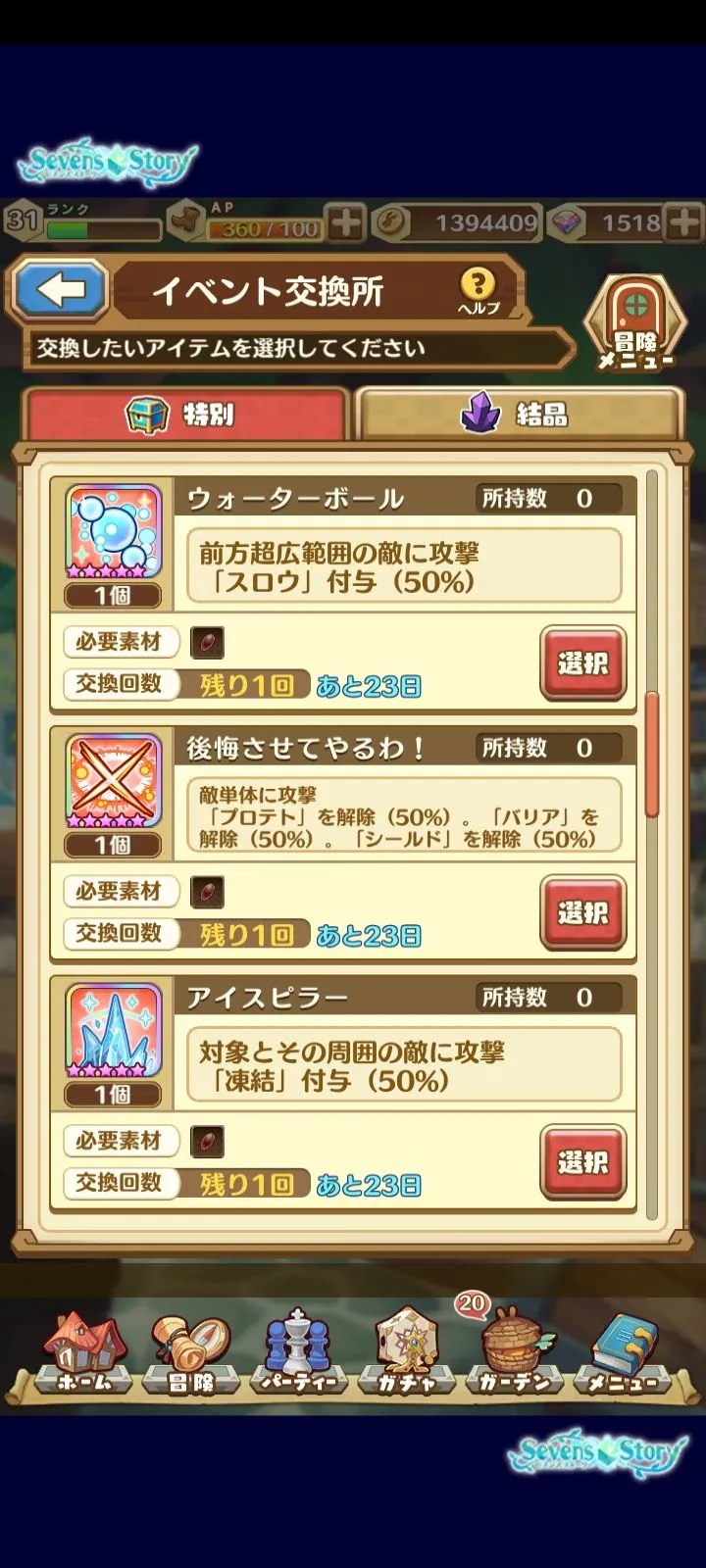Open the 冒険メニュー door icon
This screenshot has width=706, height=1568.
pos(636,322)
